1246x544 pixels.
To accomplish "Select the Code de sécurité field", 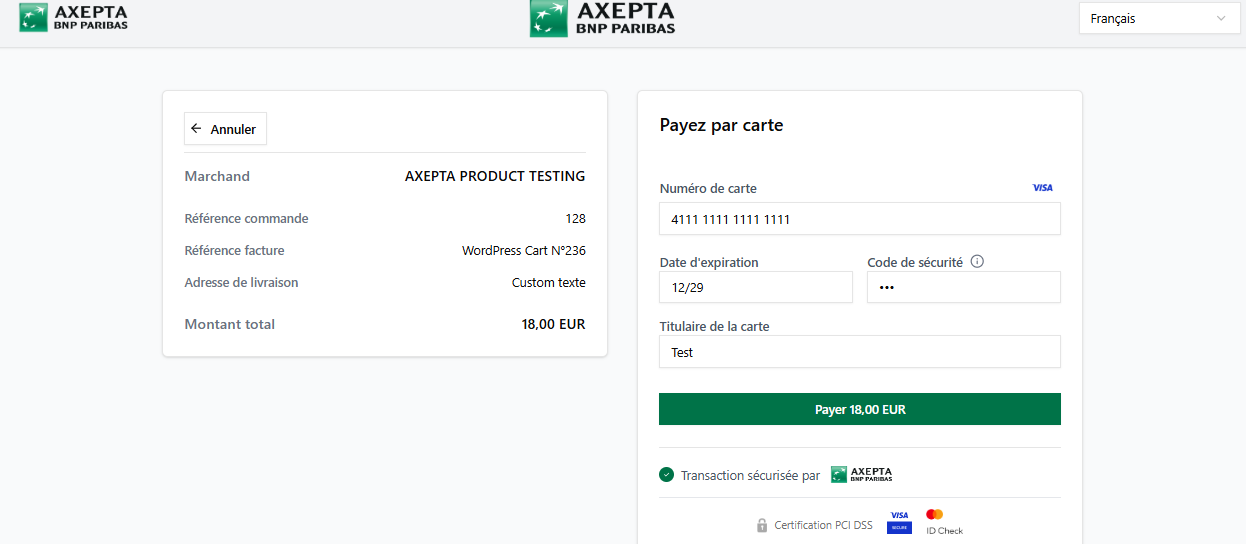I will [x=963, y=287].
